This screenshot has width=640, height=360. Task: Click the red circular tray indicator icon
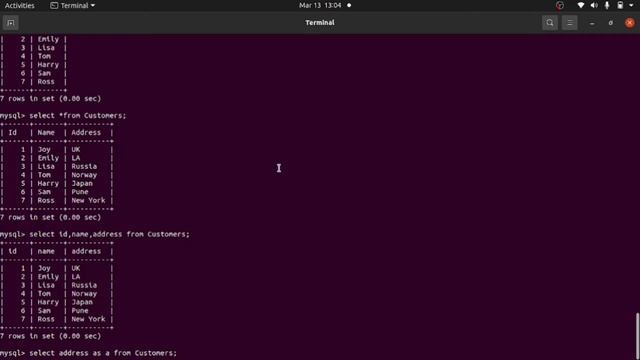(x=560, y=5)
